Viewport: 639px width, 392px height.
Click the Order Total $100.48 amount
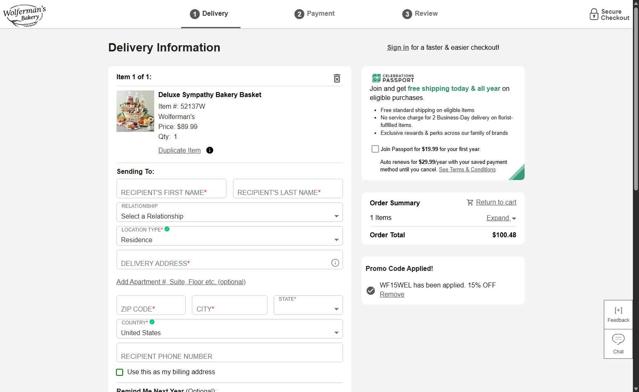click(x=504, y=235)
